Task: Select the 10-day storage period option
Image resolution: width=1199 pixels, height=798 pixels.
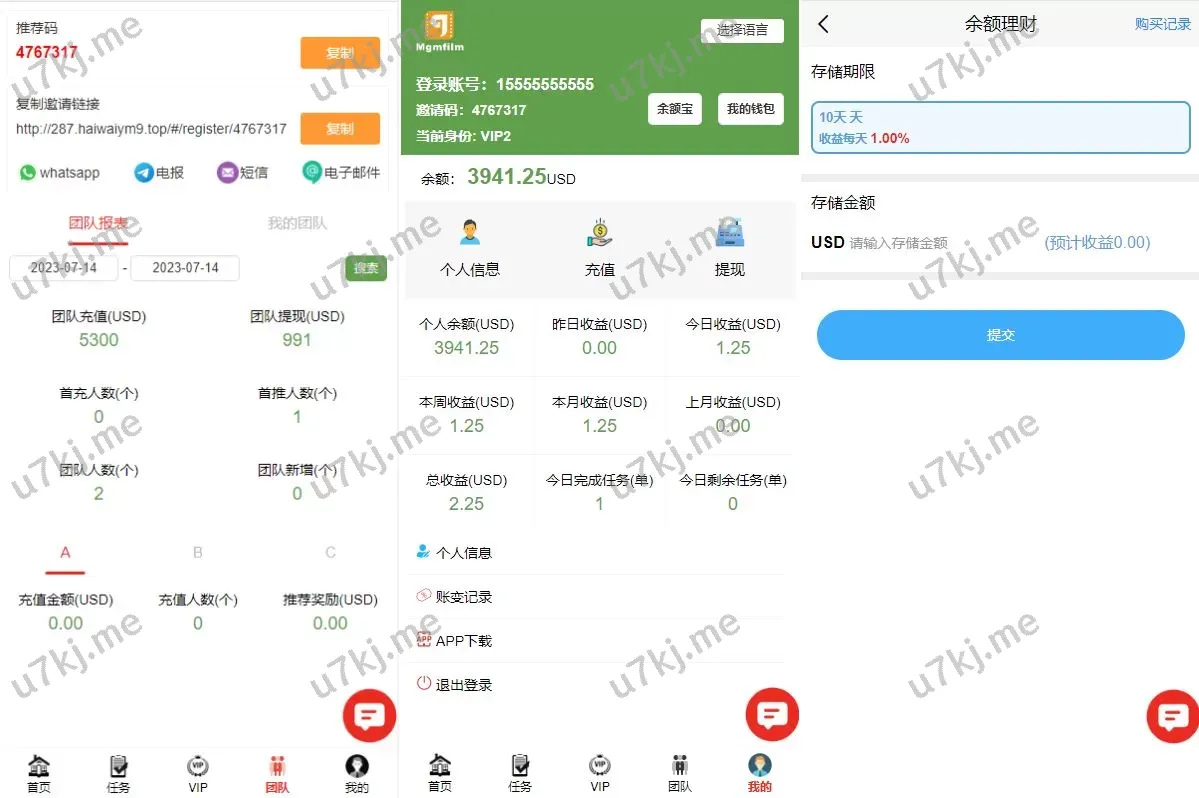Action: (x=1000, y=128)
